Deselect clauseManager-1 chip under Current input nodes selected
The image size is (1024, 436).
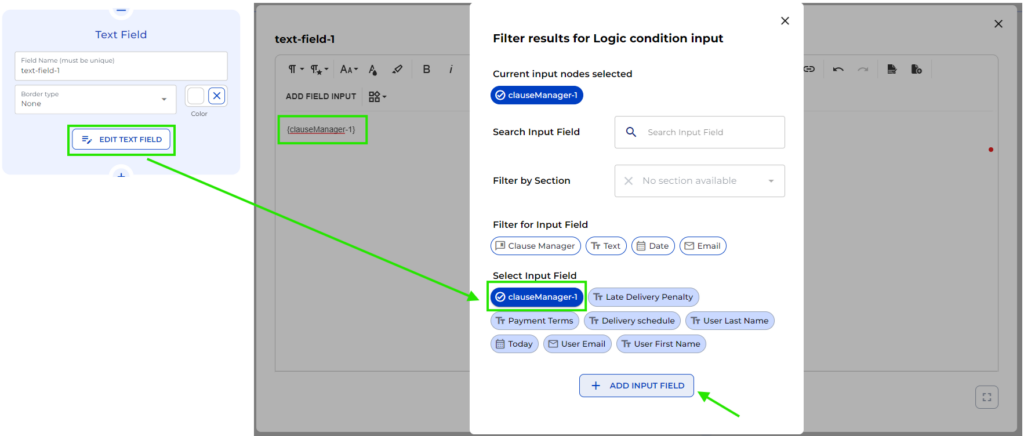(537, 95)
